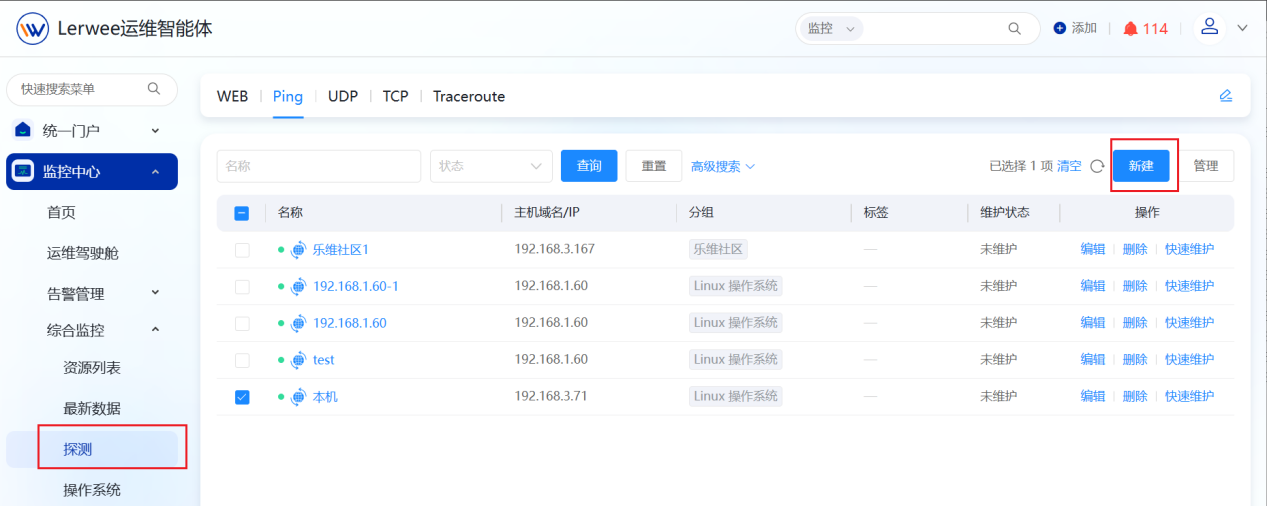The image size is (1267, 506).
Task: Click the plus icon beside 添加
Action: point(1060,29)
